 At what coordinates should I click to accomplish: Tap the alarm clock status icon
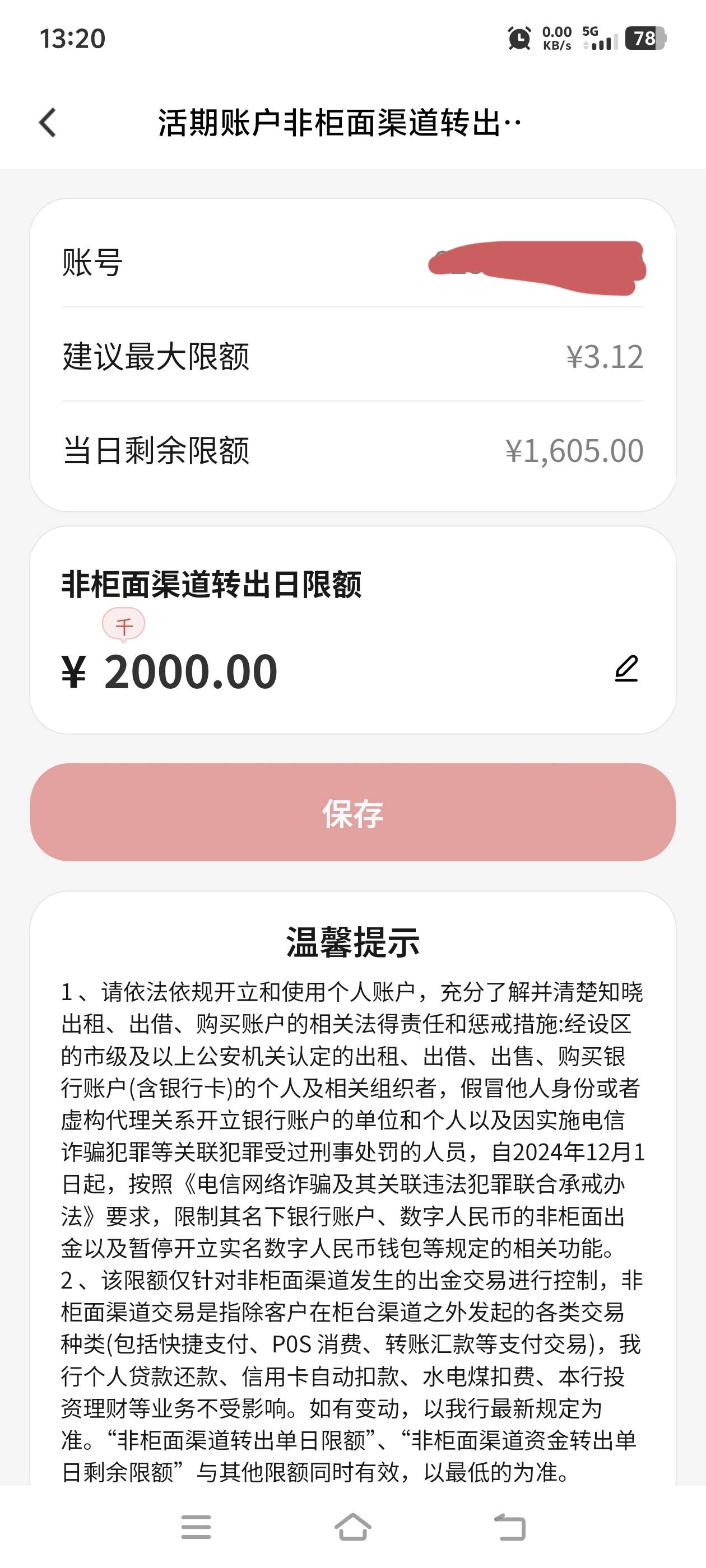click(519, 38)
